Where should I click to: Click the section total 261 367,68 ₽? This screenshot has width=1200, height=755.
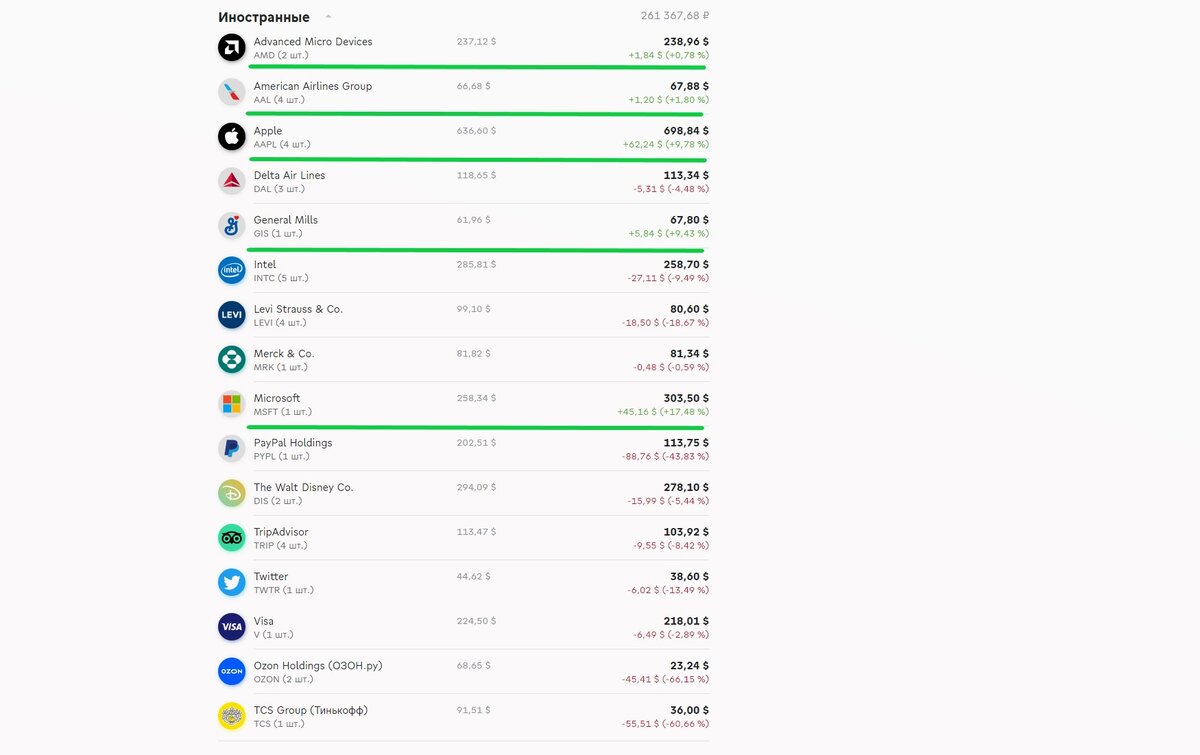coord(675,15)
